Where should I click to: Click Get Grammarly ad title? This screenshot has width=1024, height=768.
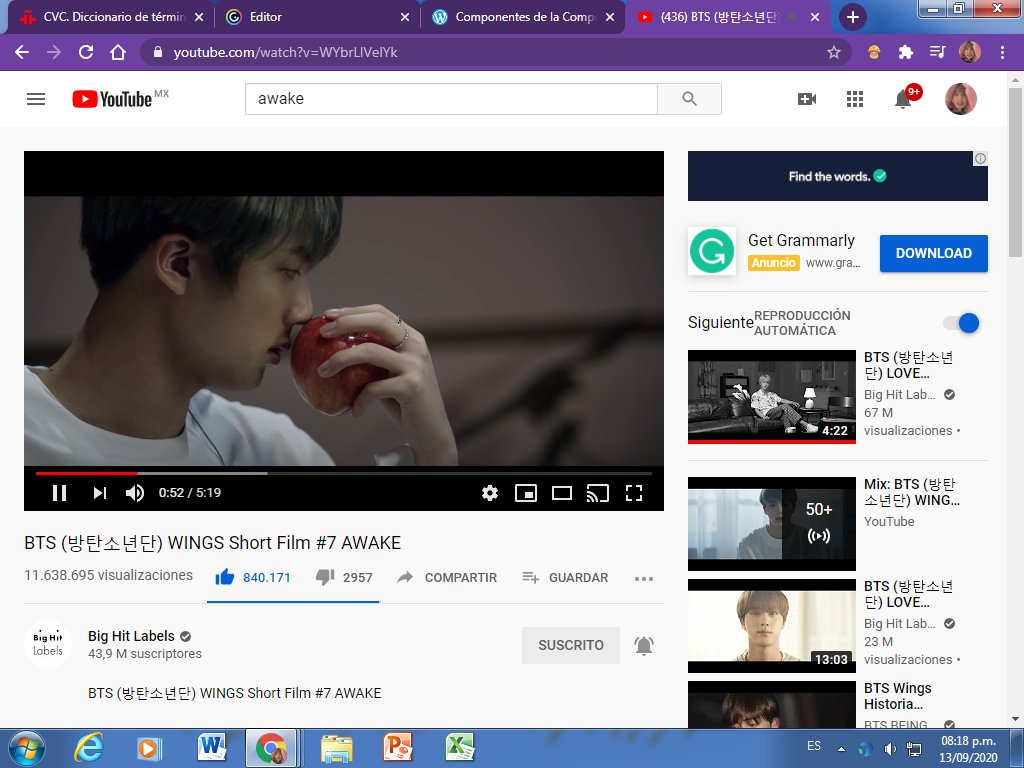(801, 240)
